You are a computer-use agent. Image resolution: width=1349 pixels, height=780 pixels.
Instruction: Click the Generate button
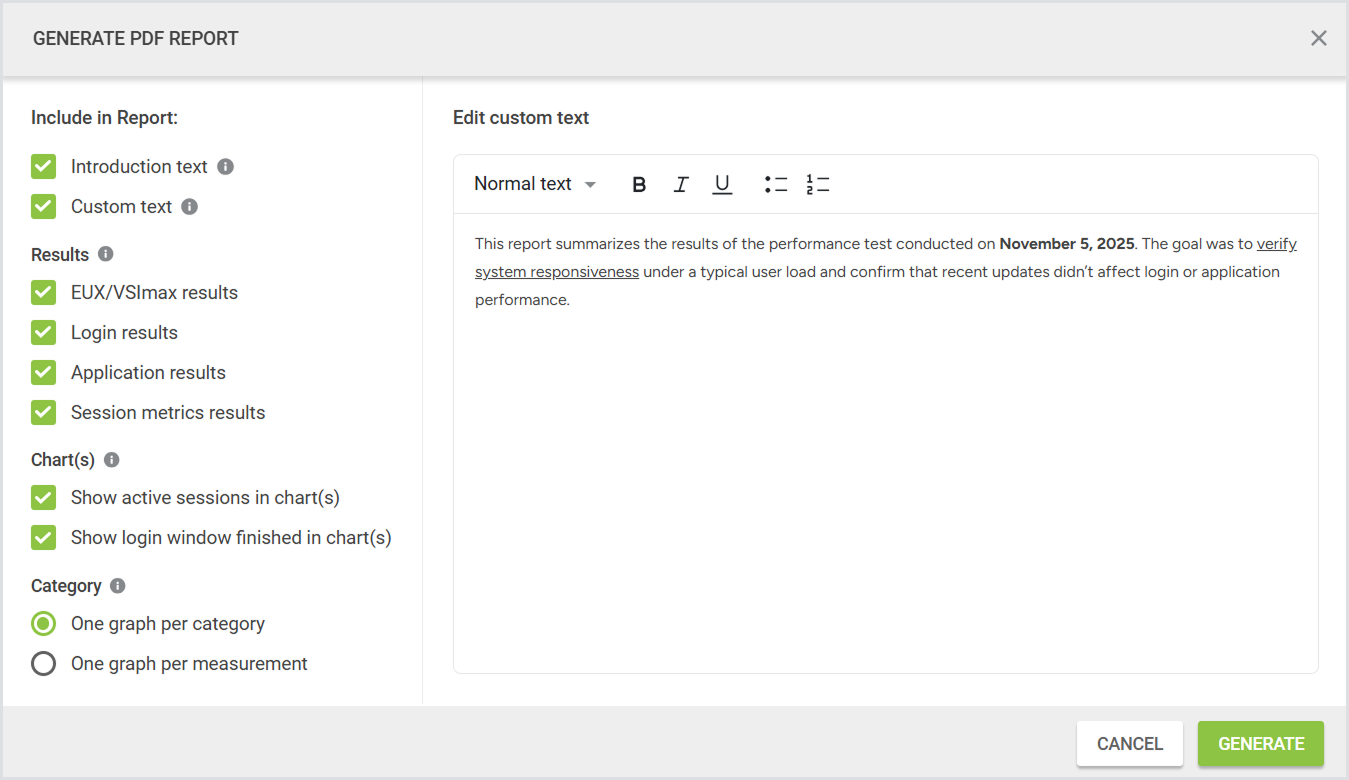tap(1260, 744)
